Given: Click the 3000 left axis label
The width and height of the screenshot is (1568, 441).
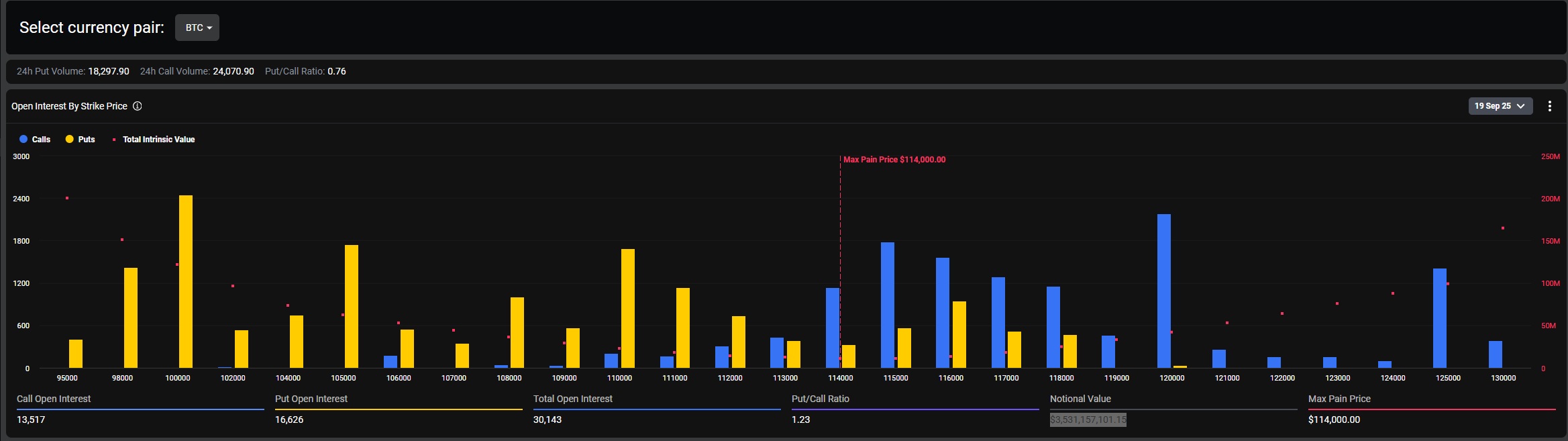Looking at the screenshot, I should click(x=21, y=156).
